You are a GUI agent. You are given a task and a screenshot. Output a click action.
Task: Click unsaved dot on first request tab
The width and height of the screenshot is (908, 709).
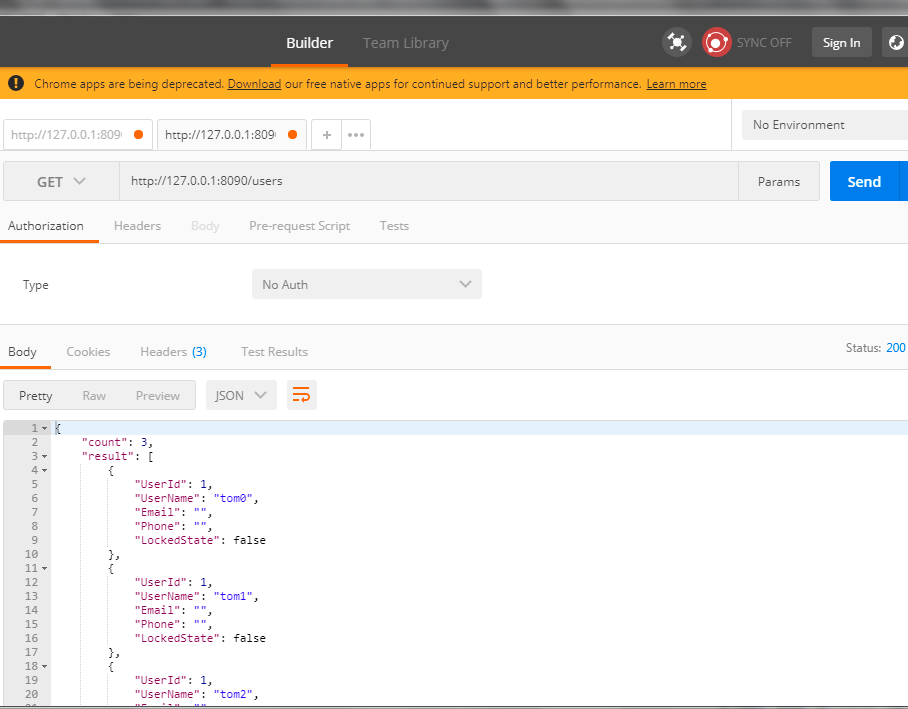coord(138,134)
